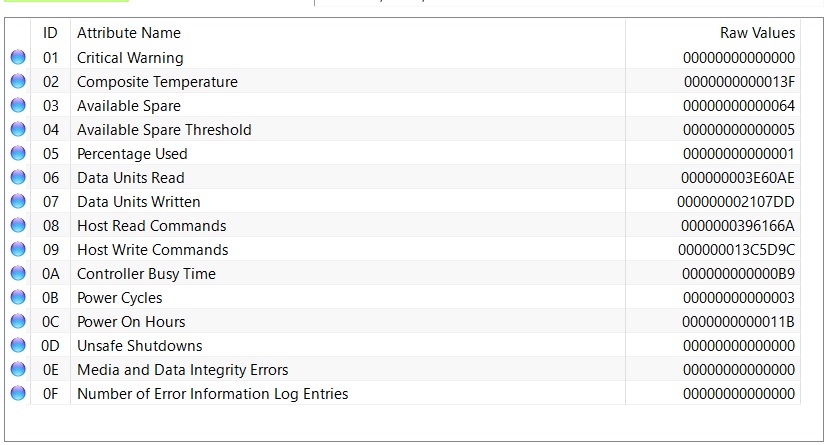829x445 pixels.
Task: Click the status icon for Power Cycles
Action: 18,298
